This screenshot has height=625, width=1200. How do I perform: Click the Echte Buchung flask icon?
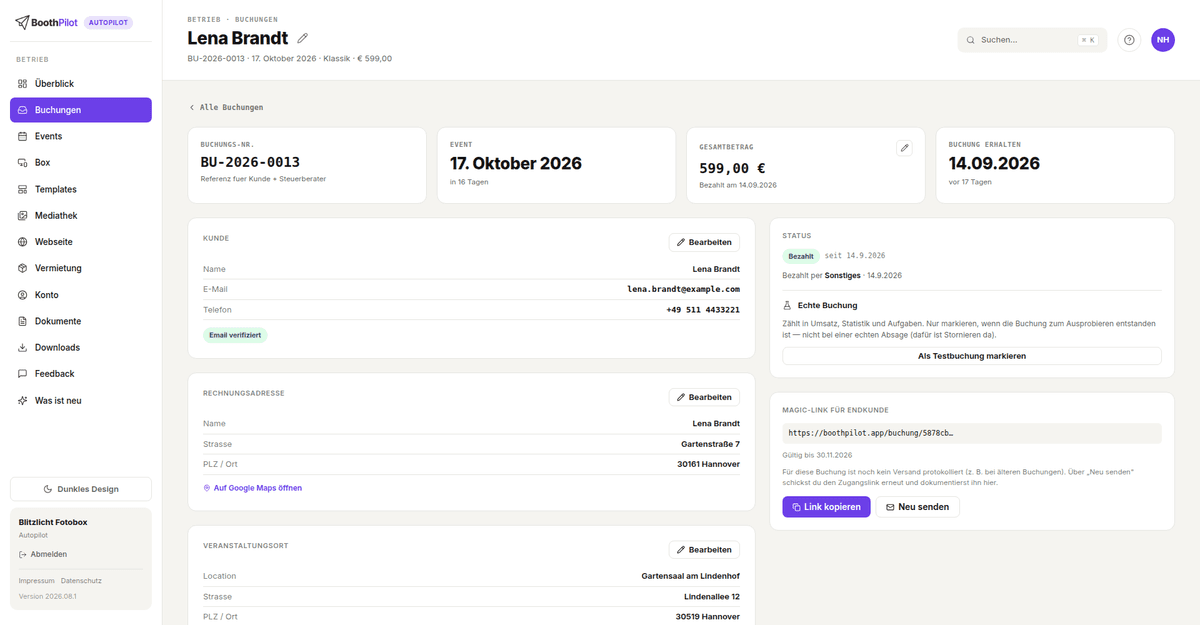pos(787,305)
